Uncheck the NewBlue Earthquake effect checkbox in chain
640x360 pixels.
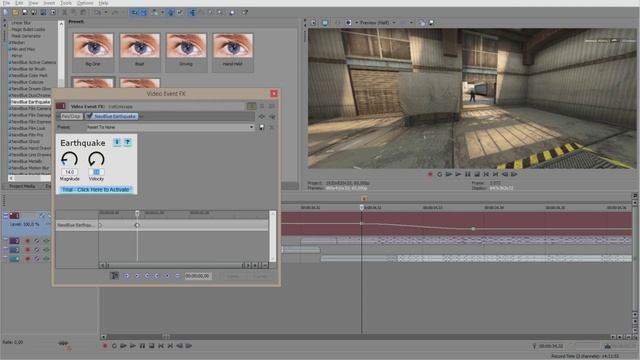pyautogui.click(x=89, y=116)
